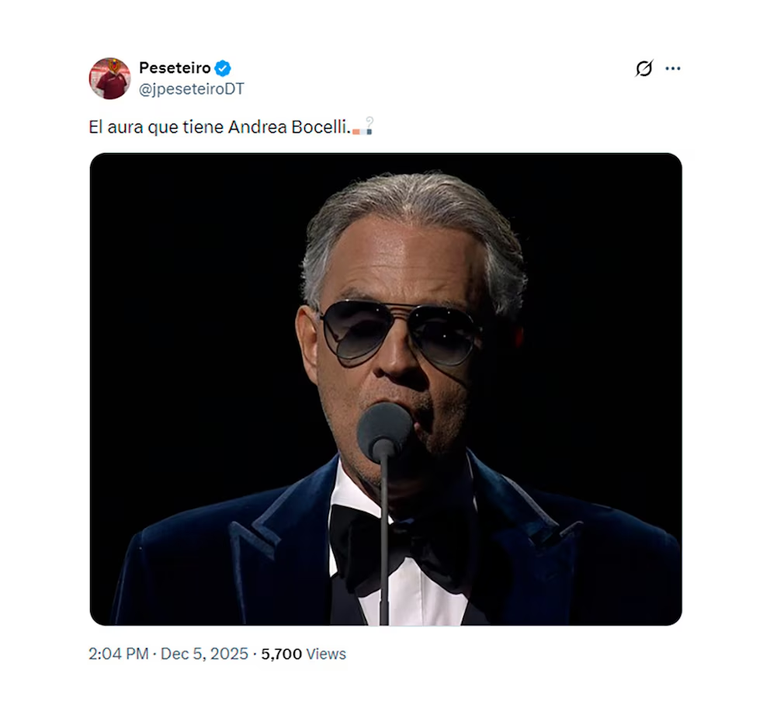
Task: Click the microphone head in the tweet photo
Action: (384, 430)
